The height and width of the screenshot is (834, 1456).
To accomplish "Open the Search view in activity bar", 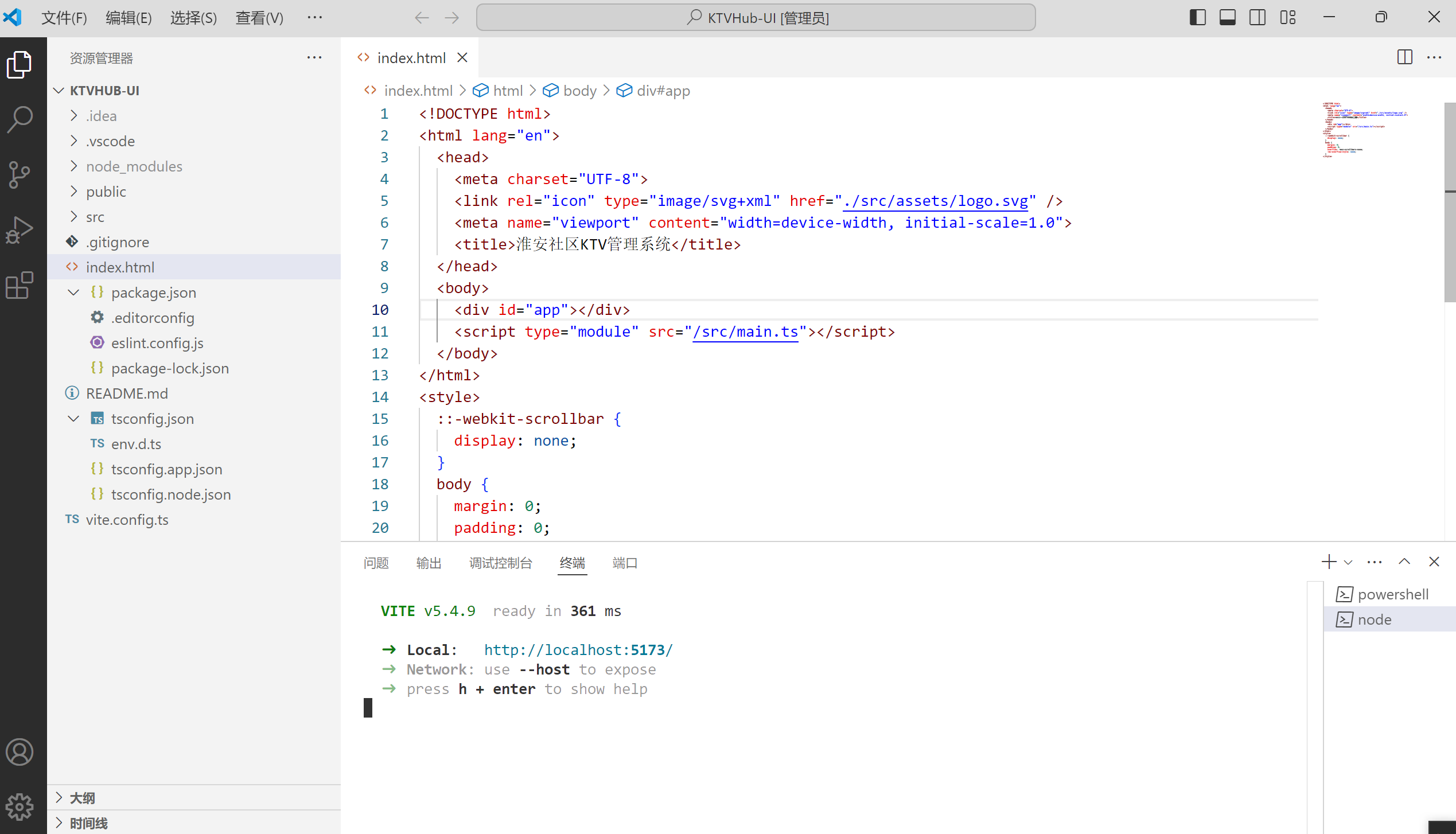I will pos(20,119).
